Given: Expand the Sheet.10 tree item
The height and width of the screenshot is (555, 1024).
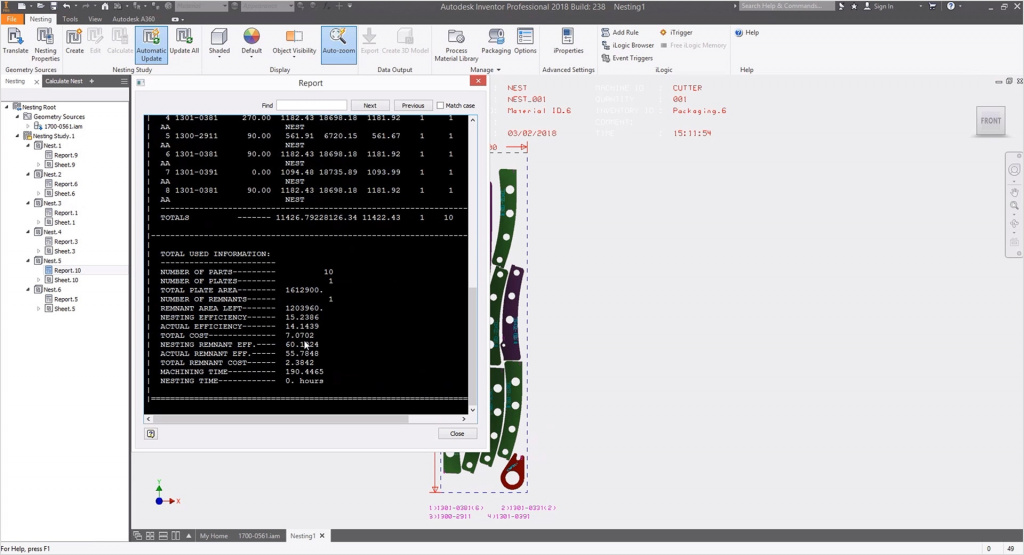Looking at the screenshot, I should (x=39, y=280).
